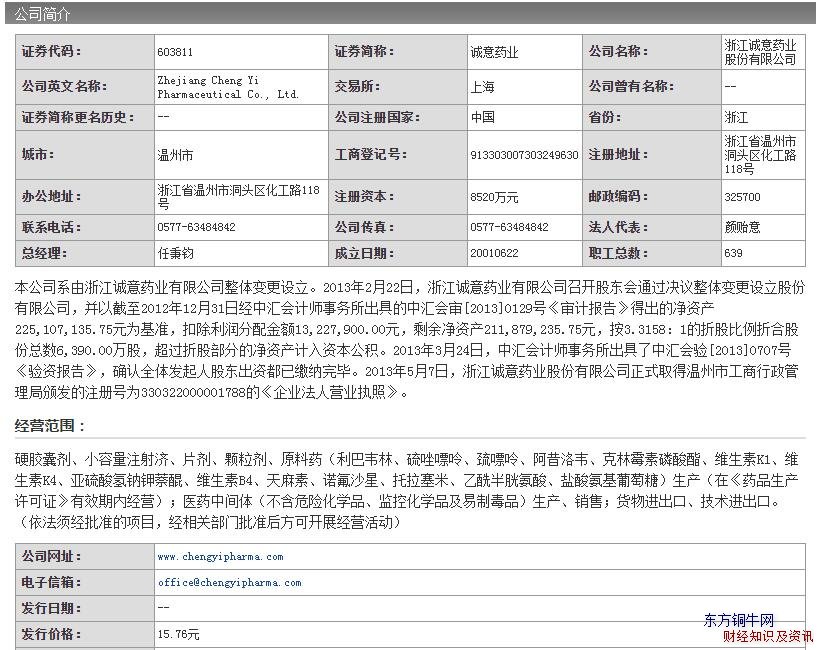
Task: Click the 邮政编码 label
Action: click(x=618, y=197)
